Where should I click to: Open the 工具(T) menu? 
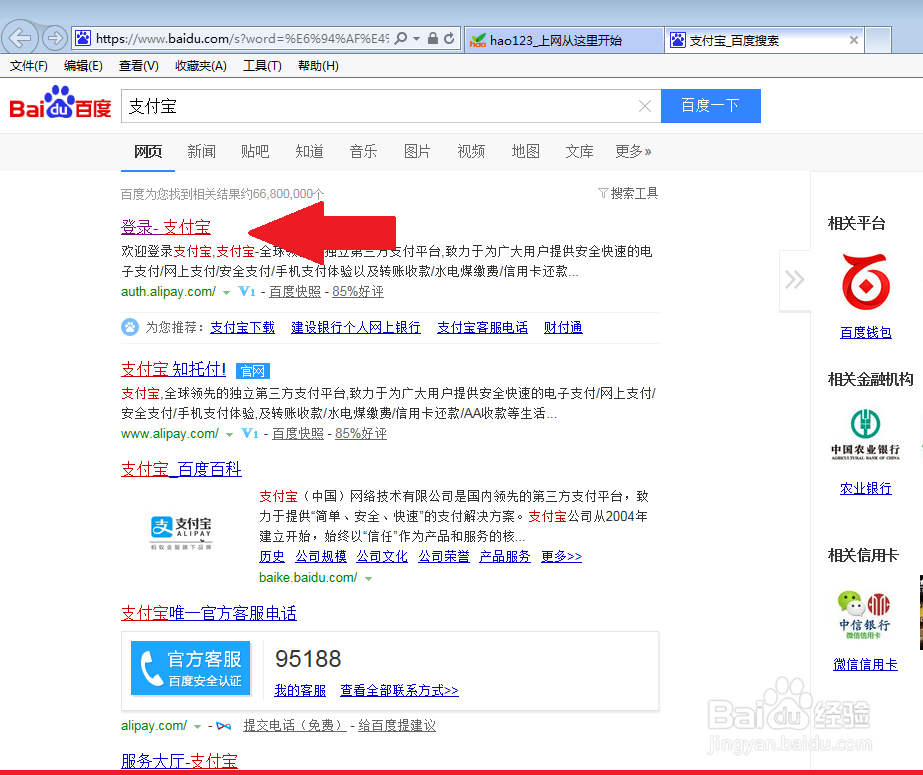(x=263, y=66)
